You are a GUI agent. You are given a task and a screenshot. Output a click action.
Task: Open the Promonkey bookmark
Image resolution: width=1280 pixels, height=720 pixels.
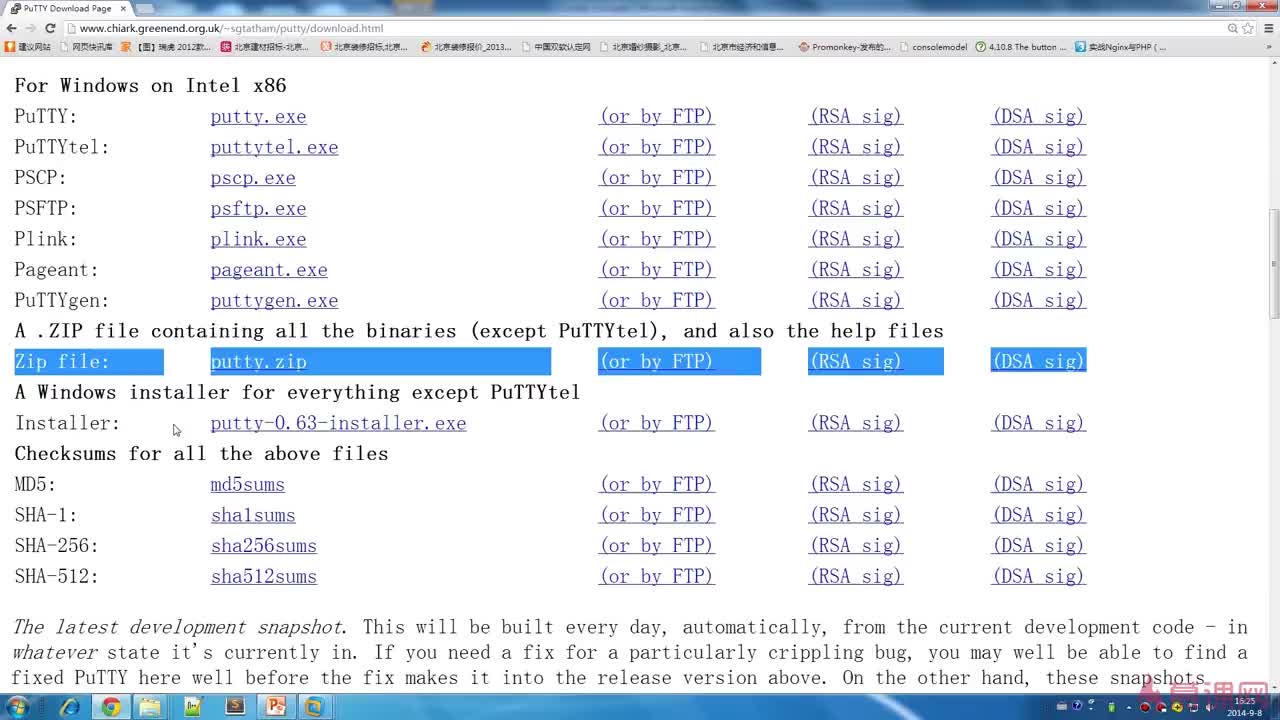[x=845, y=46]
